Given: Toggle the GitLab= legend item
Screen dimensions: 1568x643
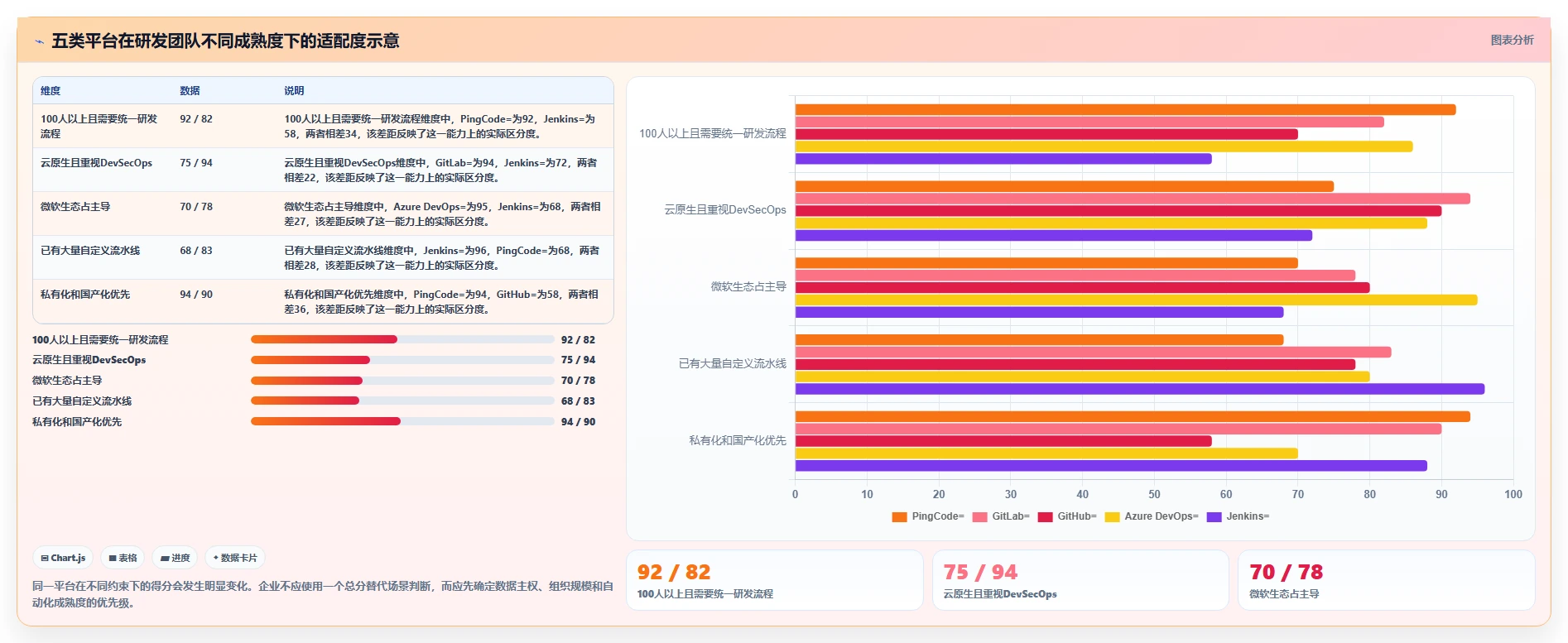Looking at the screenshot, I should coord(1001,516).
